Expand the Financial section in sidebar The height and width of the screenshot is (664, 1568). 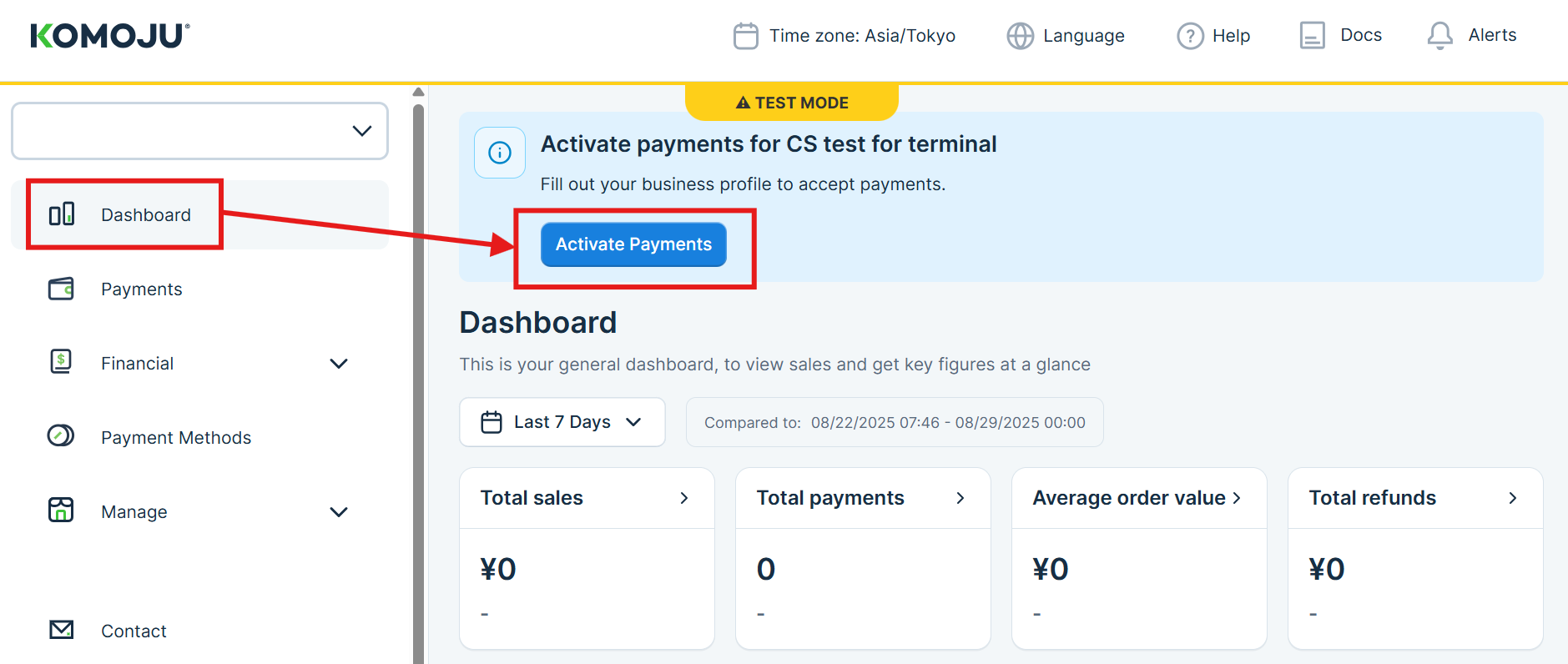[x=339, y=363]
